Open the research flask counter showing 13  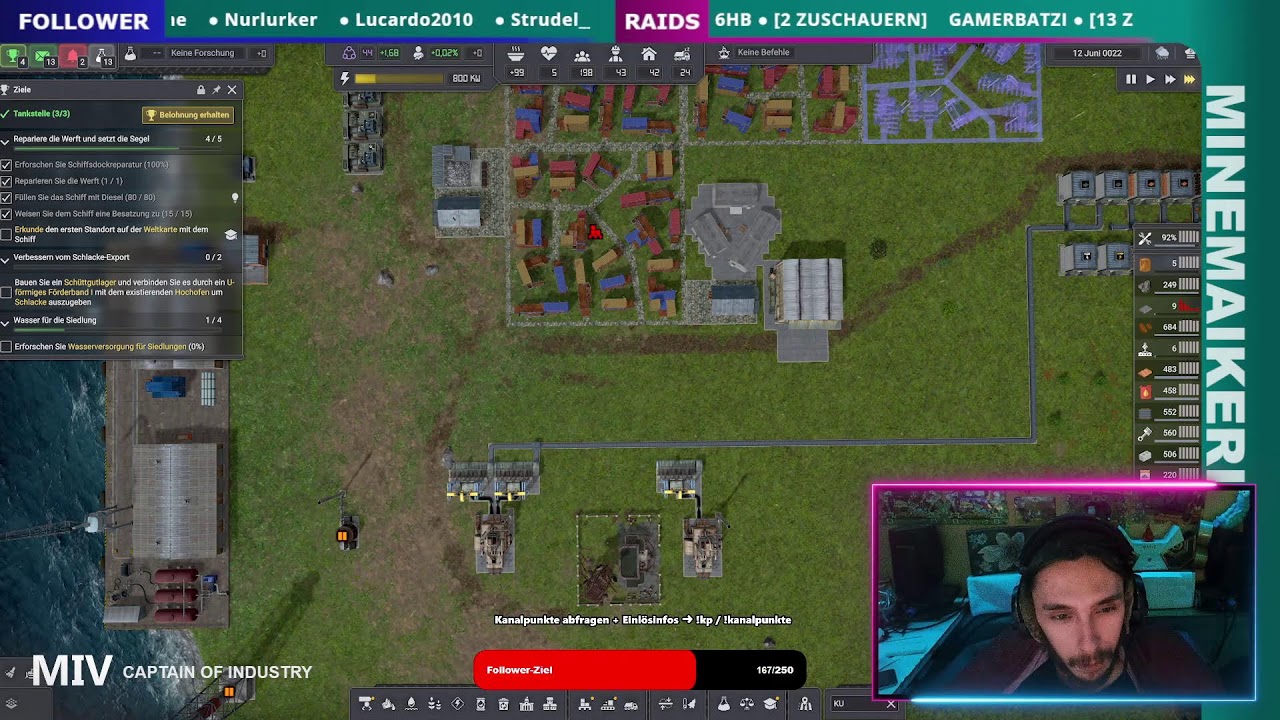104,56
